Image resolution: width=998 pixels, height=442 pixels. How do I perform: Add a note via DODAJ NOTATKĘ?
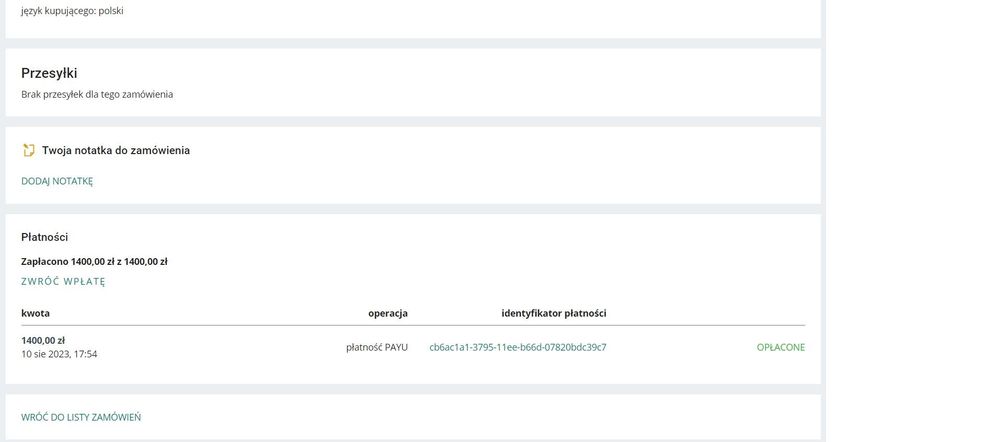57,182
